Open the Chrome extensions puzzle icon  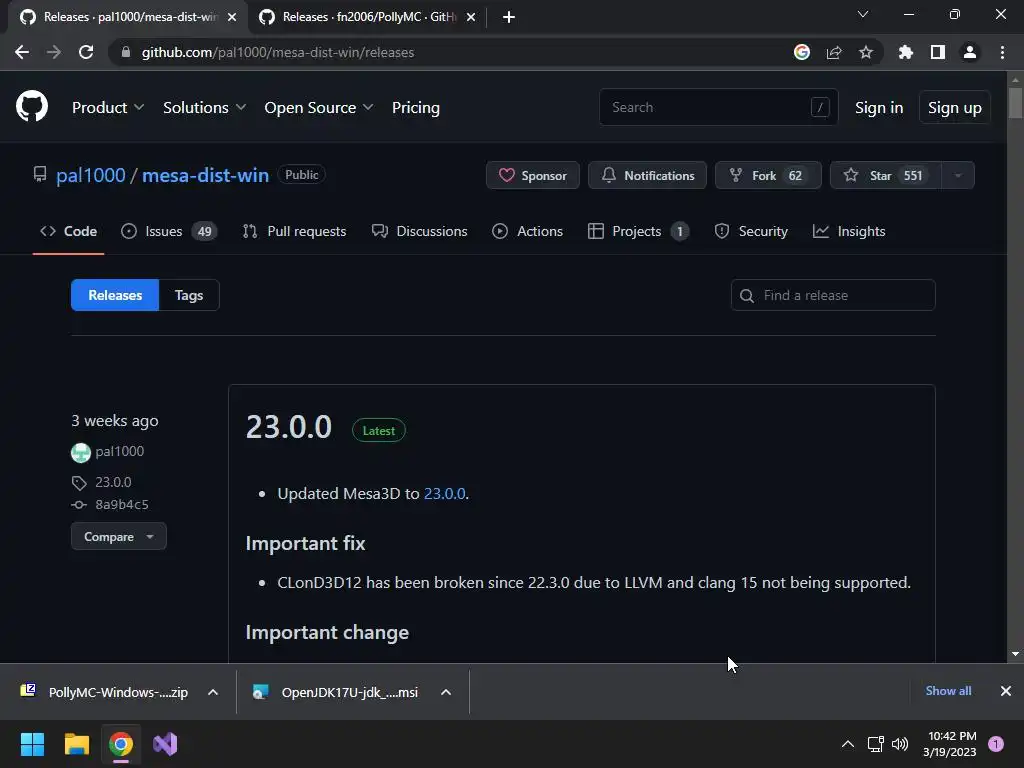coord(906,52)
